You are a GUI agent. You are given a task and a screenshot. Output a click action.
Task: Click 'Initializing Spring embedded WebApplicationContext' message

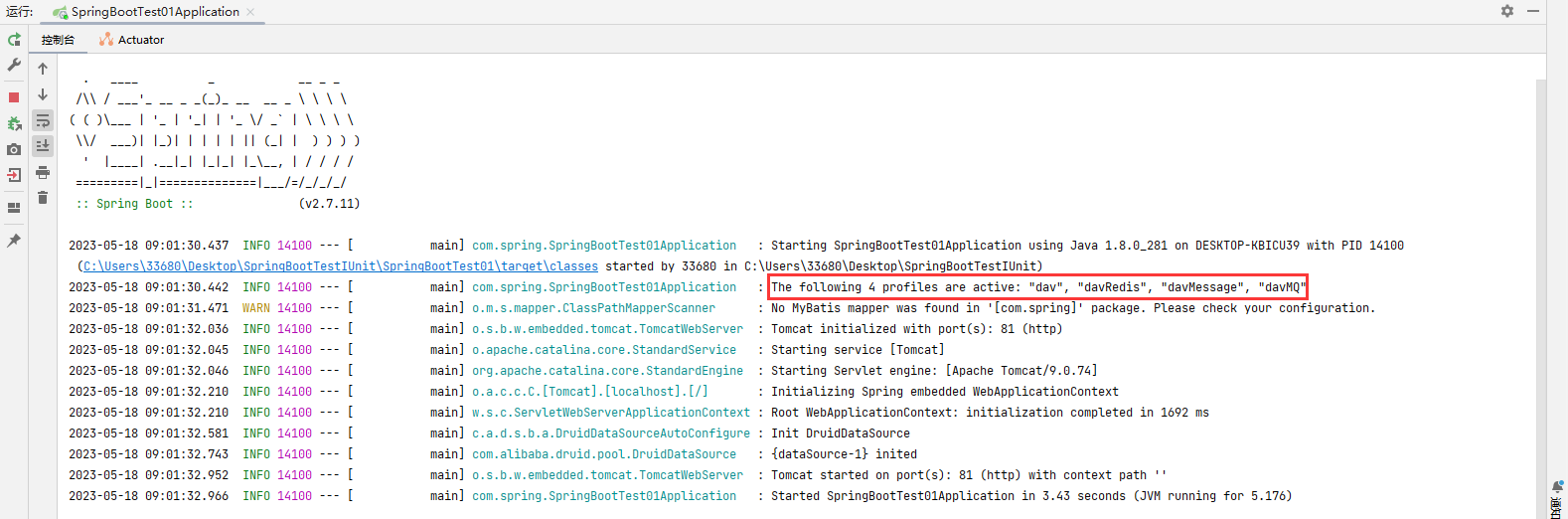945,392
